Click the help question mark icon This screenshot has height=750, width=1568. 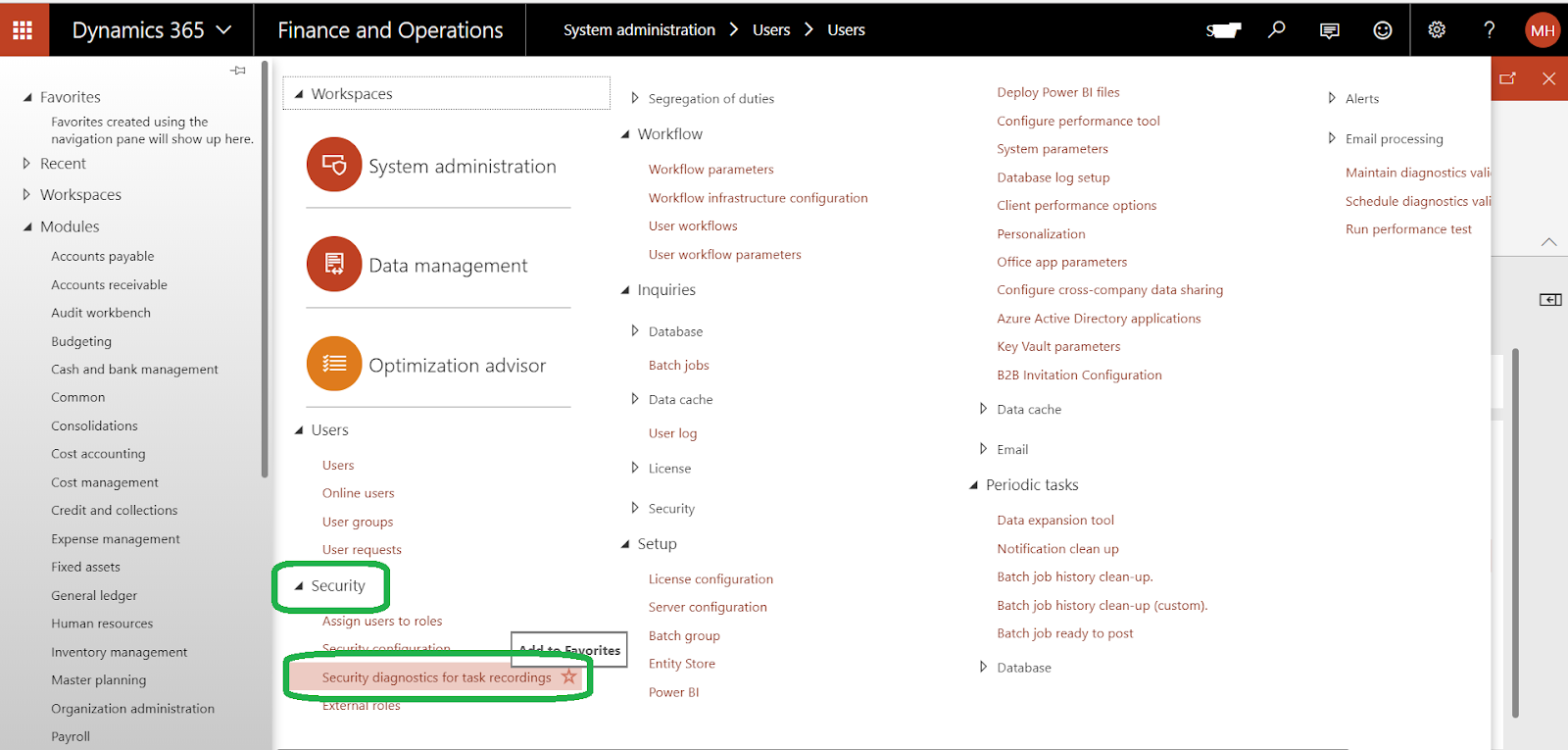(x=1489, y=29)
